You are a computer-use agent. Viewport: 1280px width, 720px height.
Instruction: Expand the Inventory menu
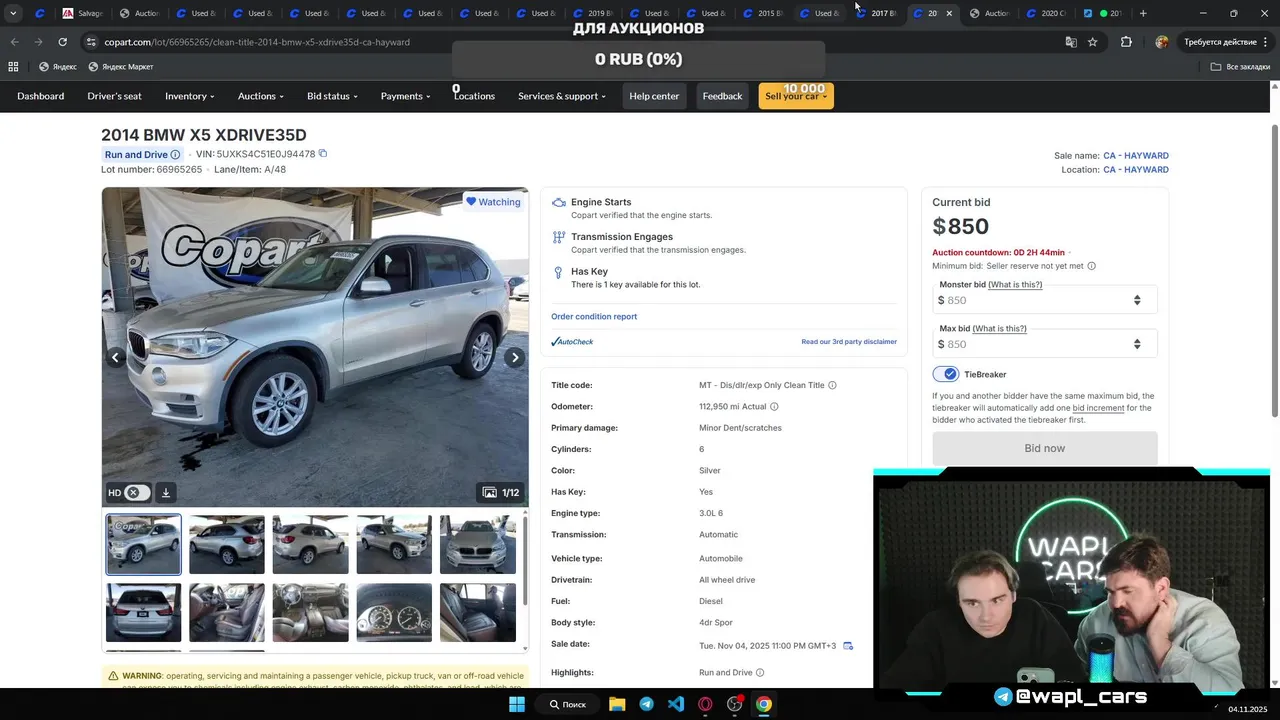point(189,96)
